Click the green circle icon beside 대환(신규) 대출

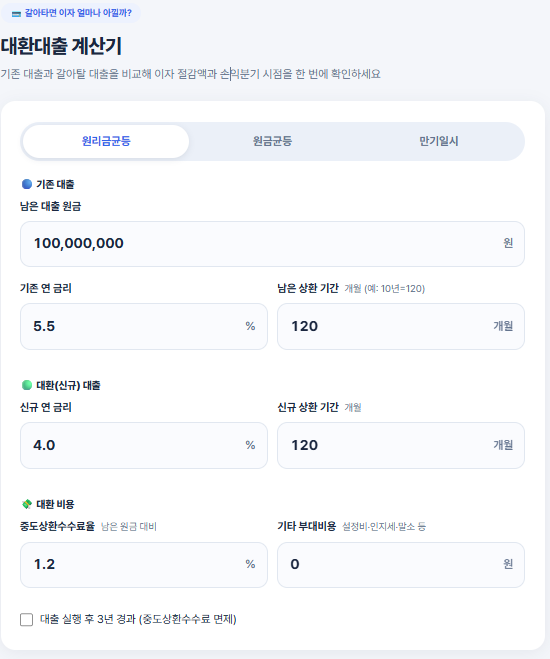point(27,385)
